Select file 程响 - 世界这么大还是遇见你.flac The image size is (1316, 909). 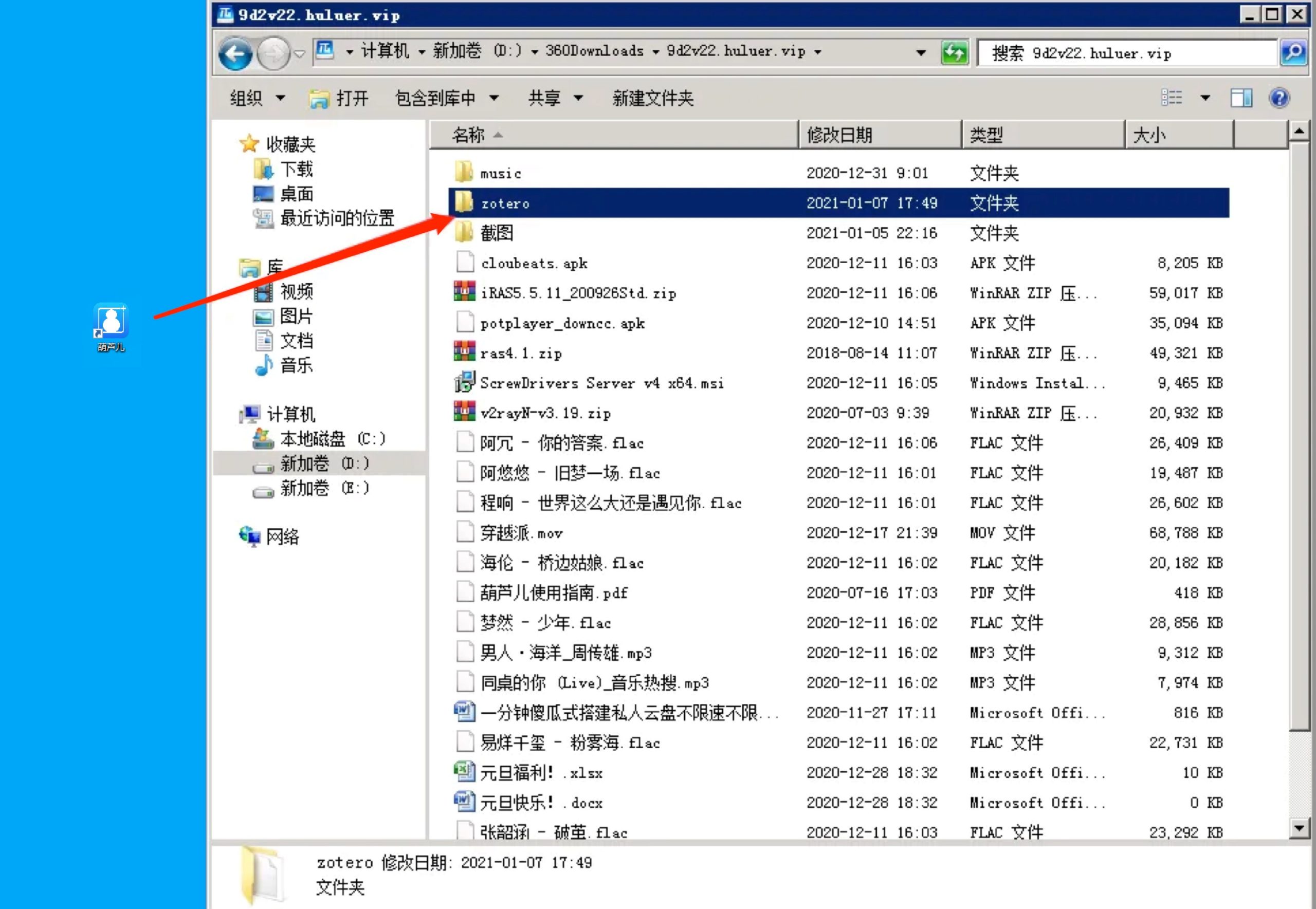pyautogui.click(x=611, y=503)
